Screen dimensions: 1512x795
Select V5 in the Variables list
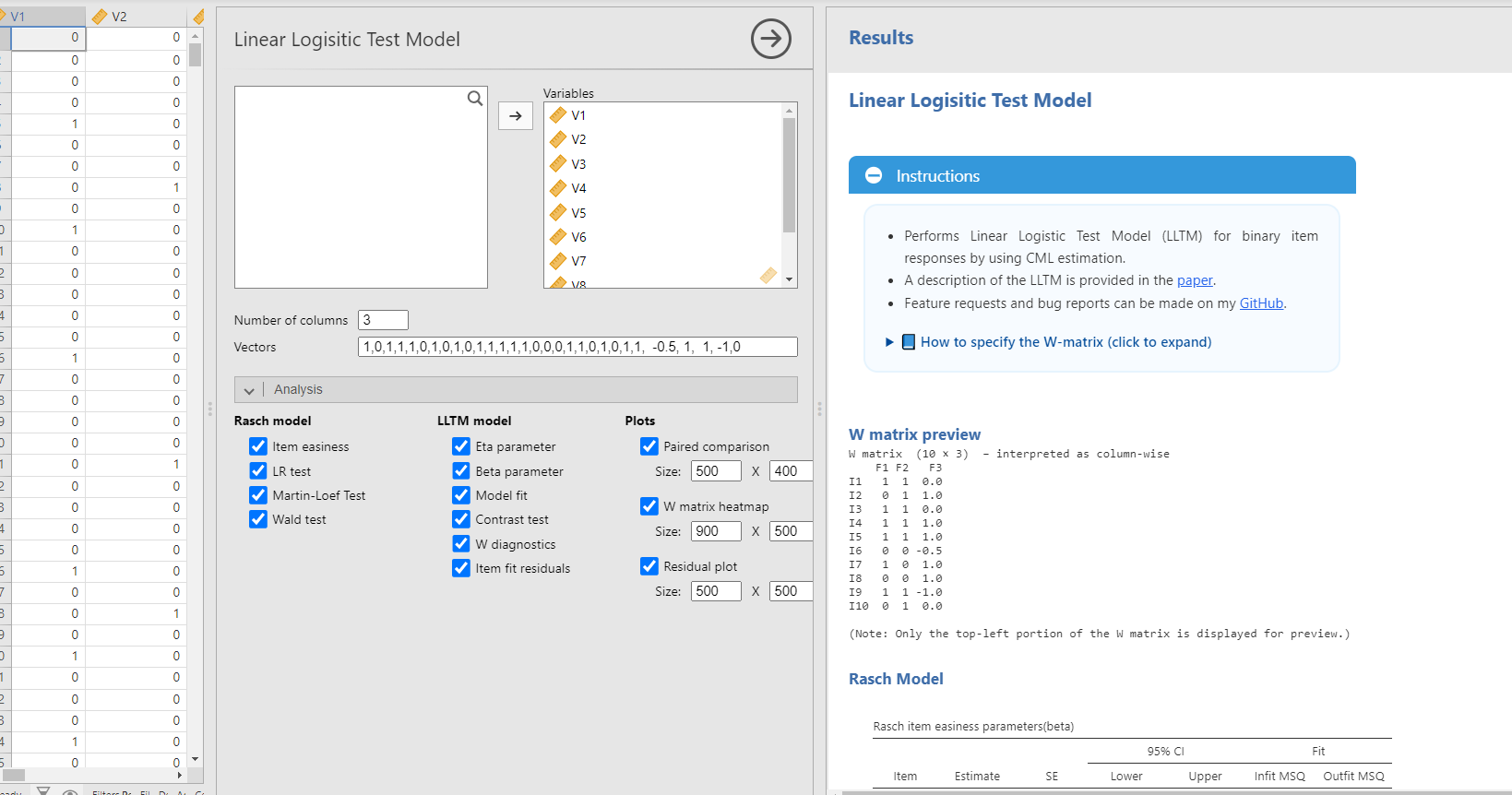click(578, 213)
